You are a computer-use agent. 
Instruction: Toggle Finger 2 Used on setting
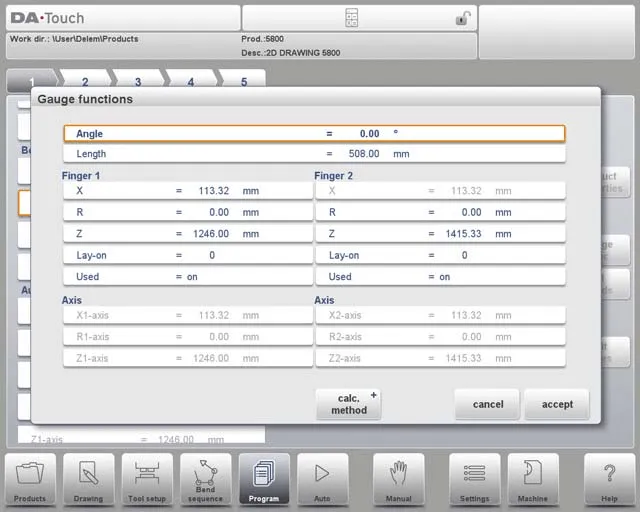pos(440,276)
